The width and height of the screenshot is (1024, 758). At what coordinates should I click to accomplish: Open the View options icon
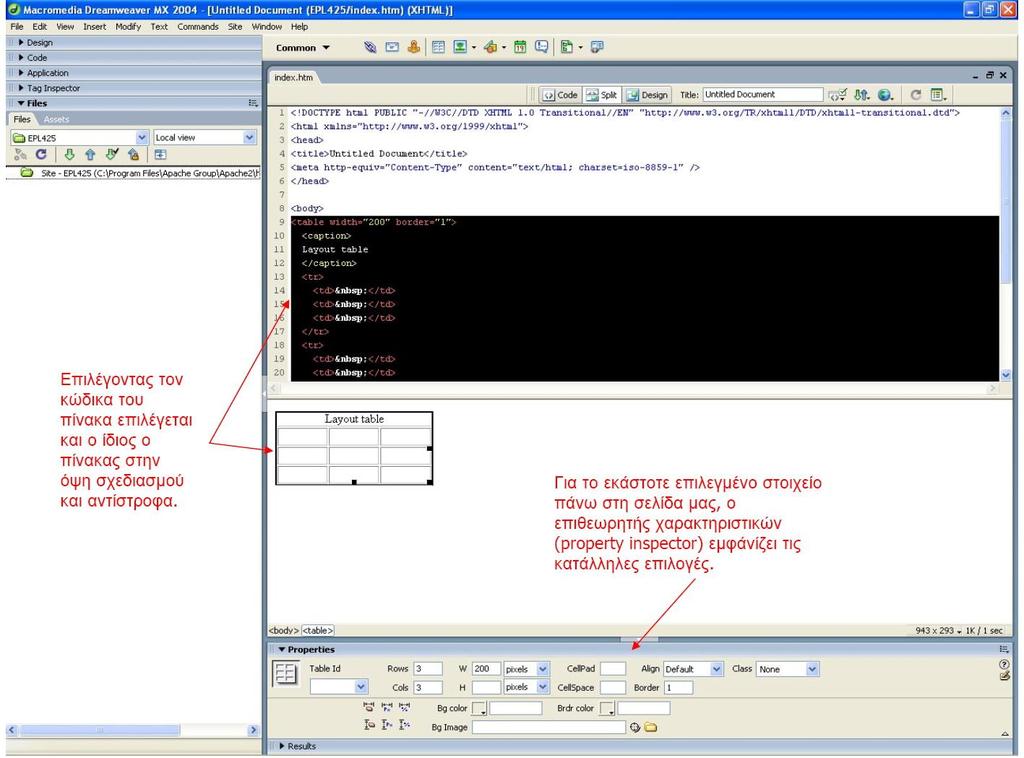(938, 95)
